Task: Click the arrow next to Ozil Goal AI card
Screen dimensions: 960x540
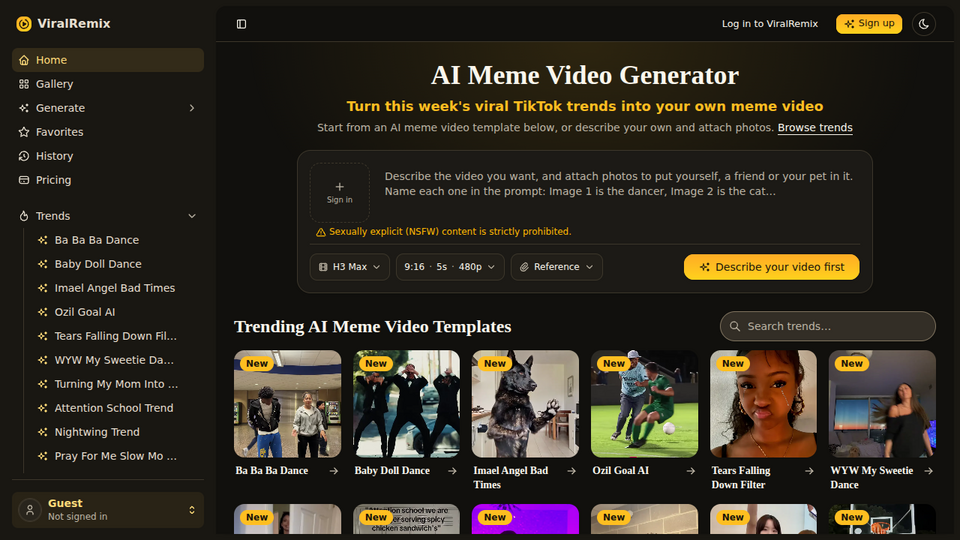Action: pos(691,471)
